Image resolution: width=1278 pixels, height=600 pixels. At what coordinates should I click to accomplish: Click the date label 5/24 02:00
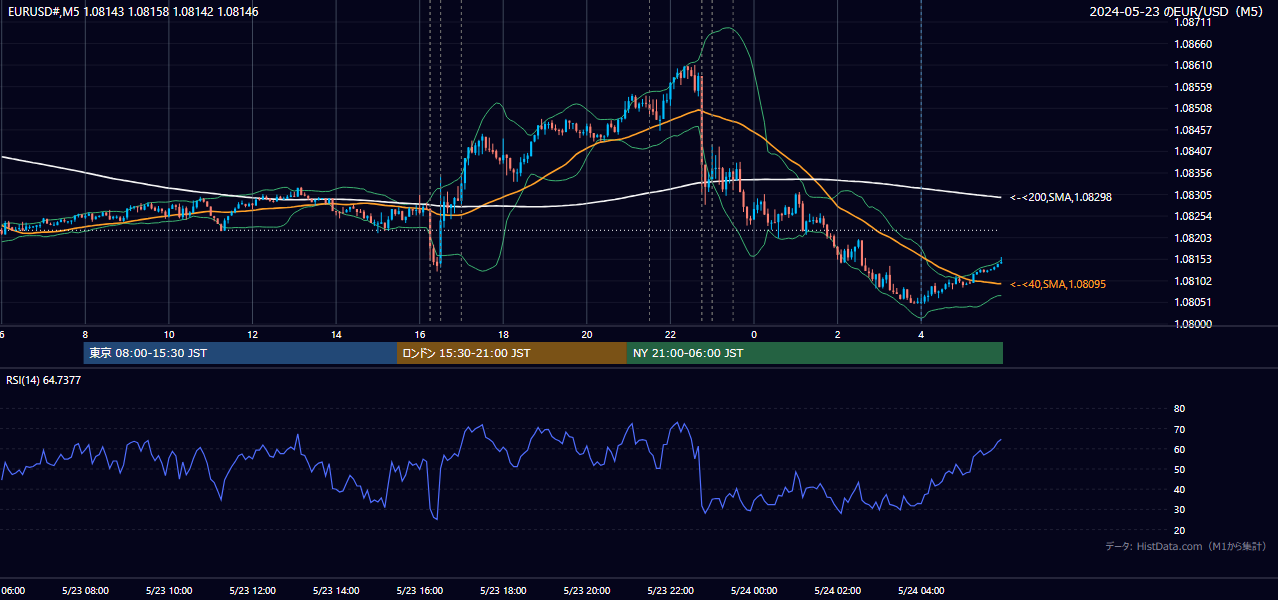[836, 590]
